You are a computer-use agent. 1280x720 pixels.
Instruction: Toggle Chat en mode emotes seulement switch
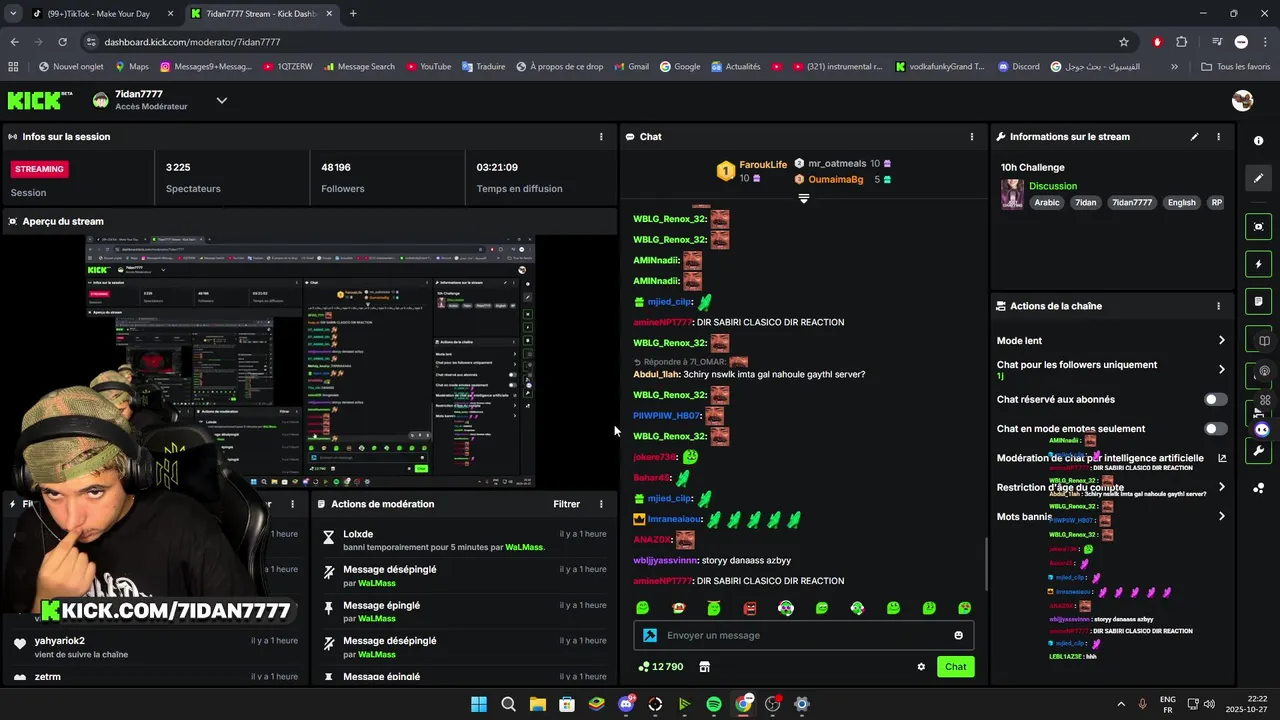[x=1215, y=429]
